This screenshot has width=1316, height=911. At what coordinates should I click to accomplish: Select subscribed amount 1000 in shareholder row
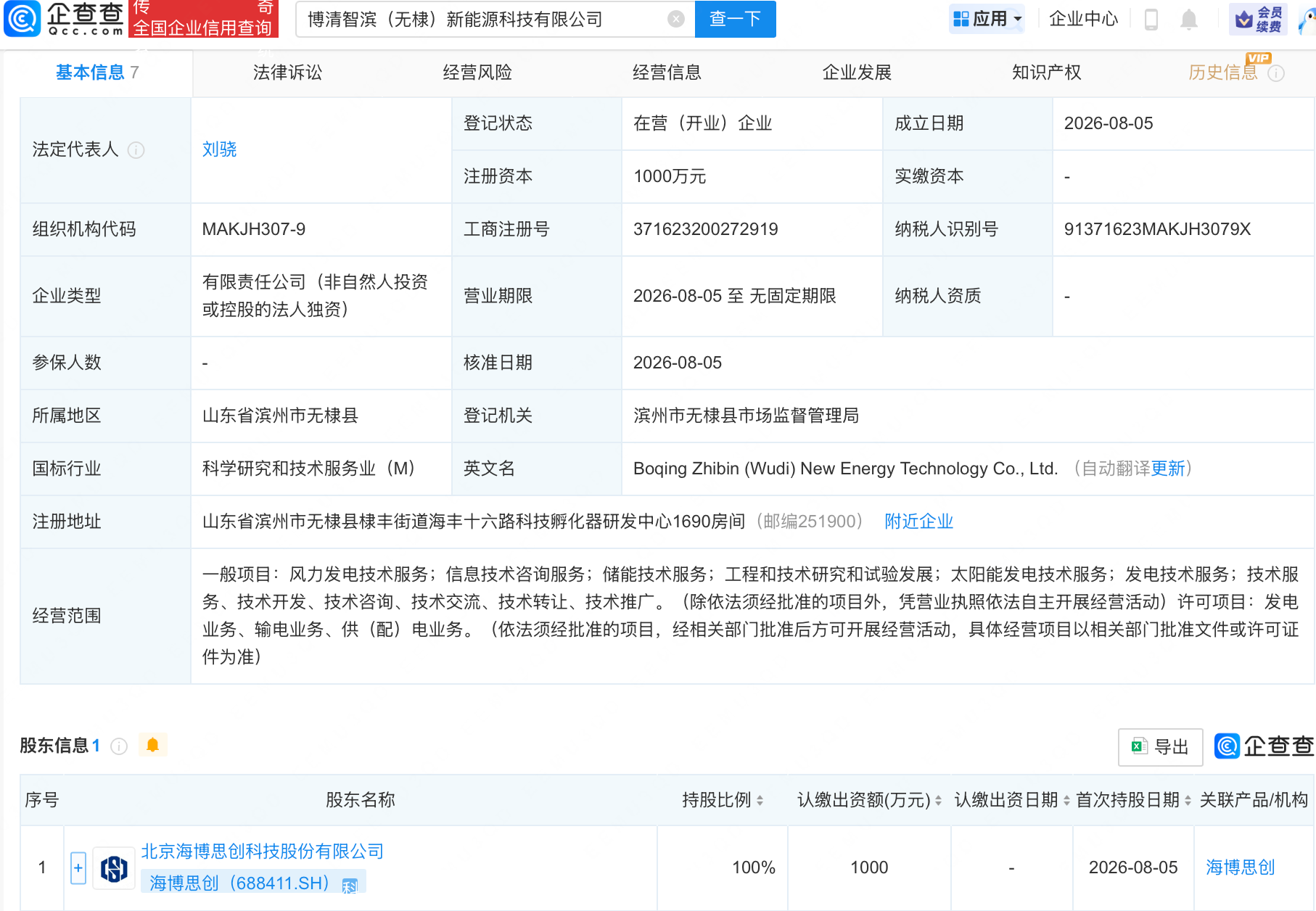pos(869,867)
